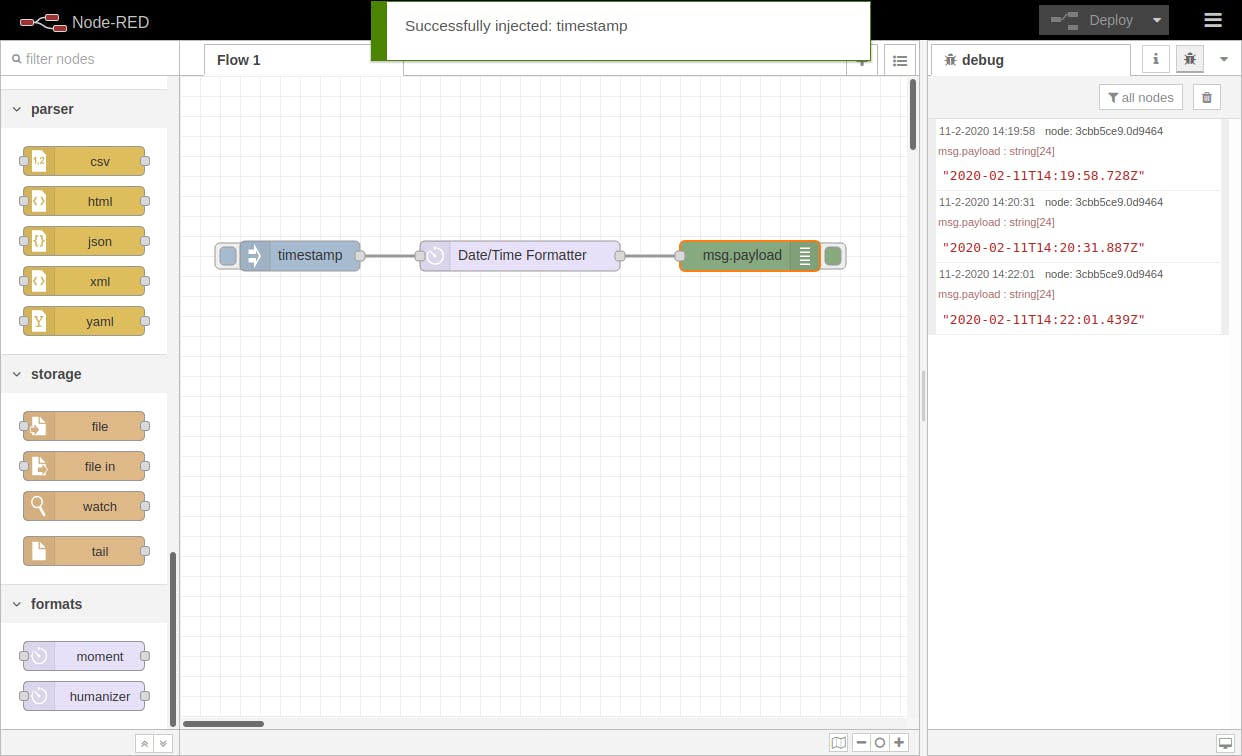Select the file in storage node

[x=84, y=466]
